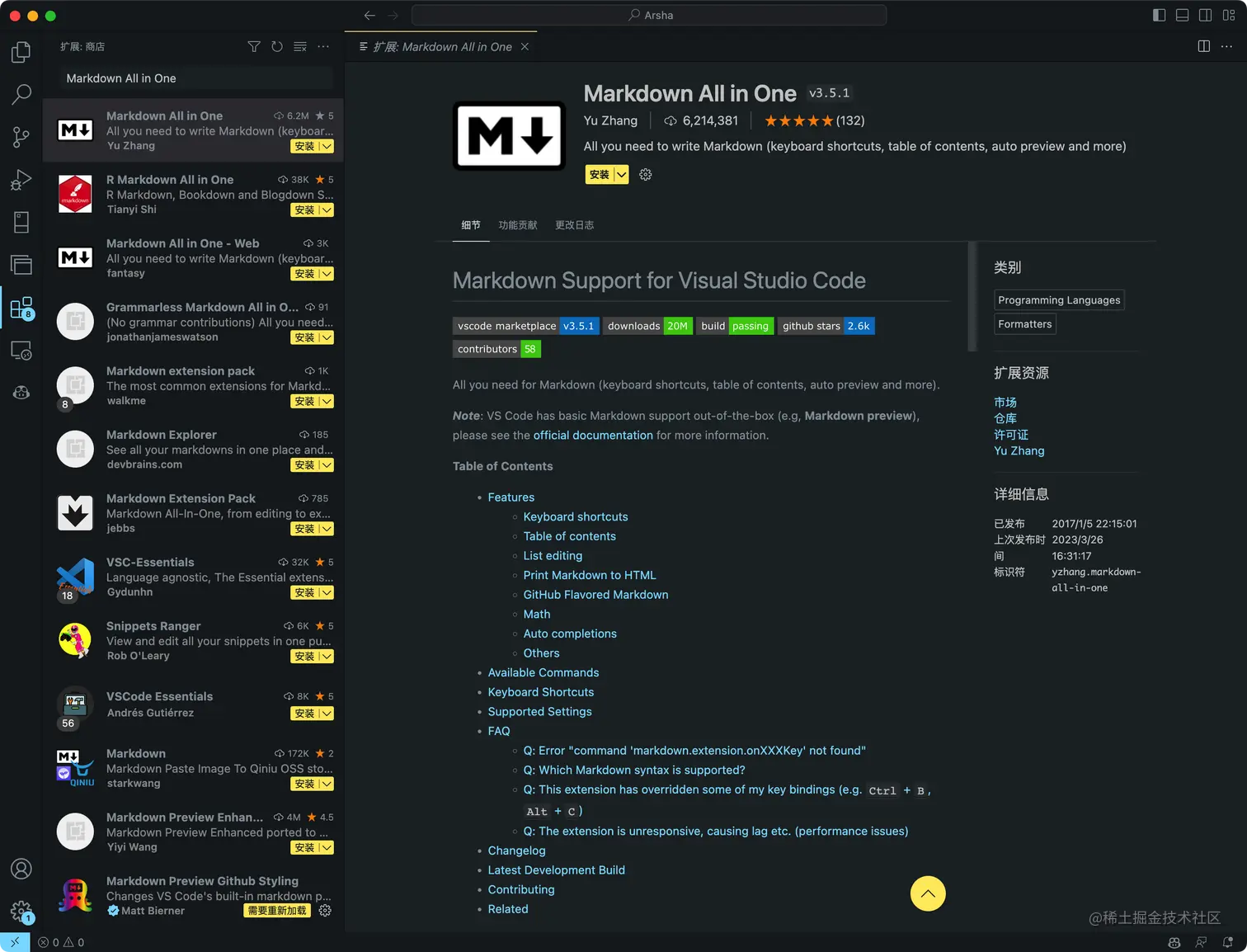Click extension settings gear next to install
This screenshot has height=952, width=1247.
coord(646,175)
